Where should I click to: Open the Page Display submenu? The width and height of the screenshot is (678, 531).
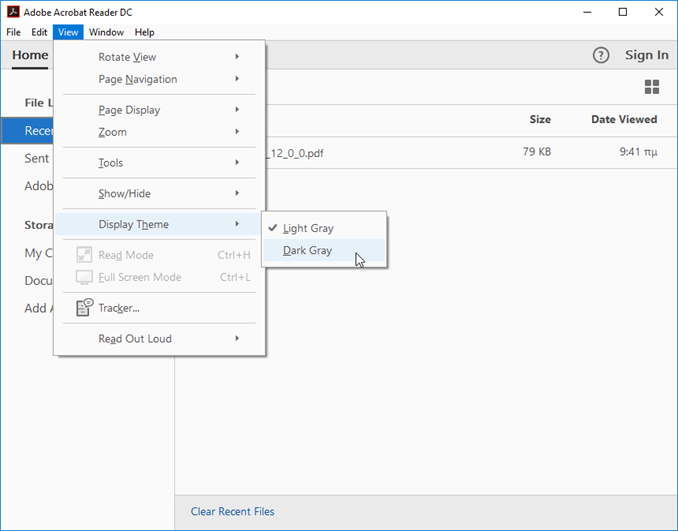[x=159, y=110]
